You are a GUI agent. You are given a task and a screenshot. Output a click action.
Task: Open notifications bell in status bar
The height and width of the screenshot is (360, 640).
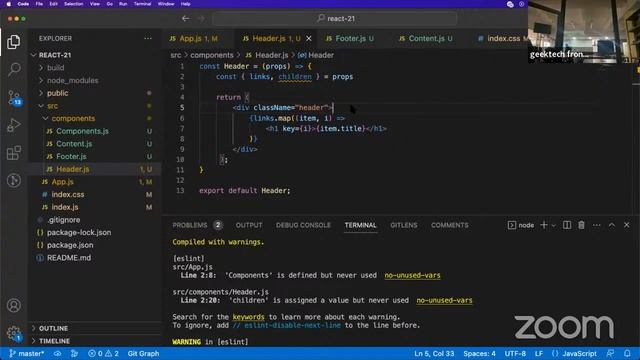627,353
